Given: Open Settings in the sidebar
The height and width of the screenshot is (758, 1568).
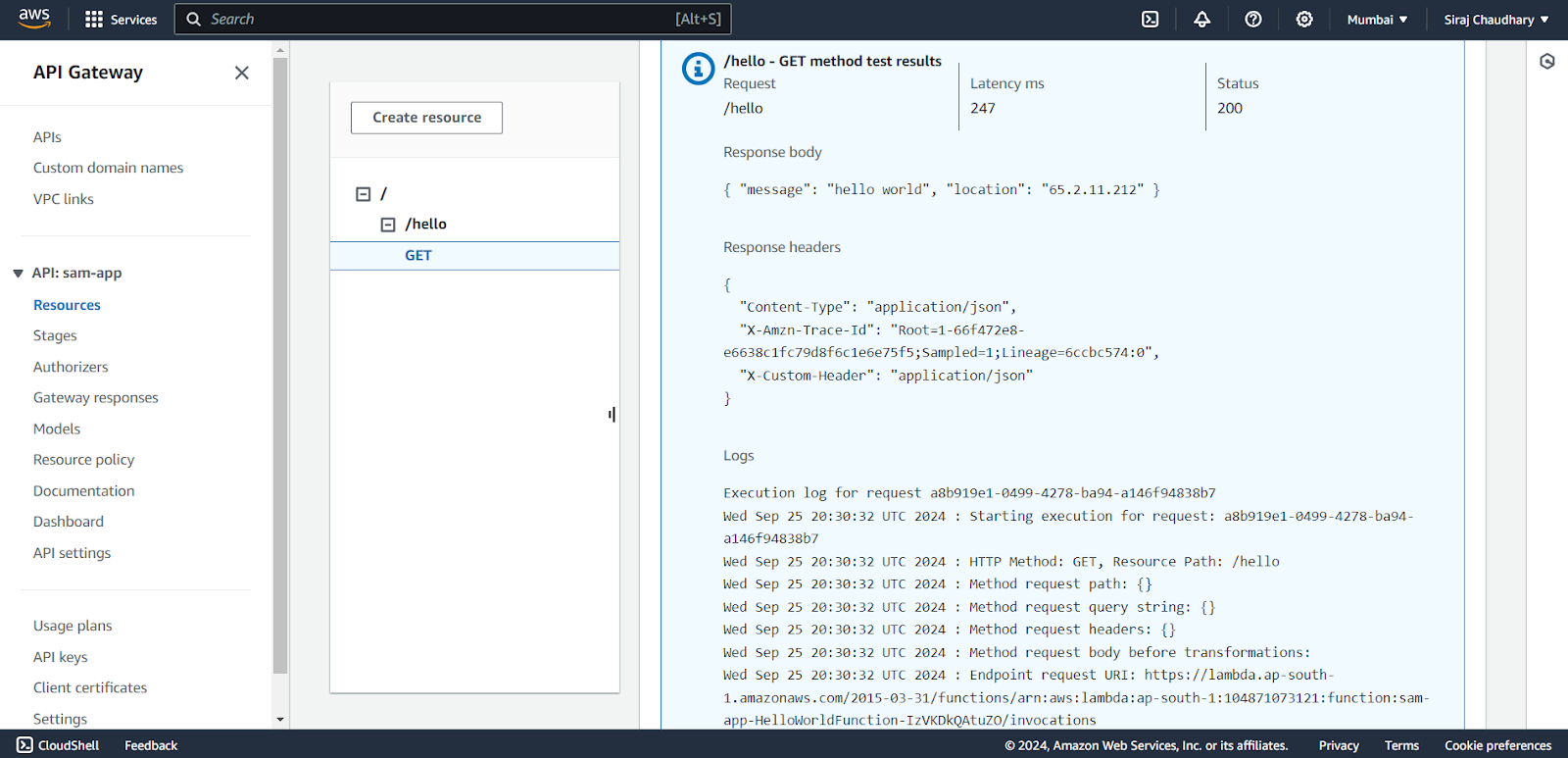Looking at the screenshot, I should (60, 719).
